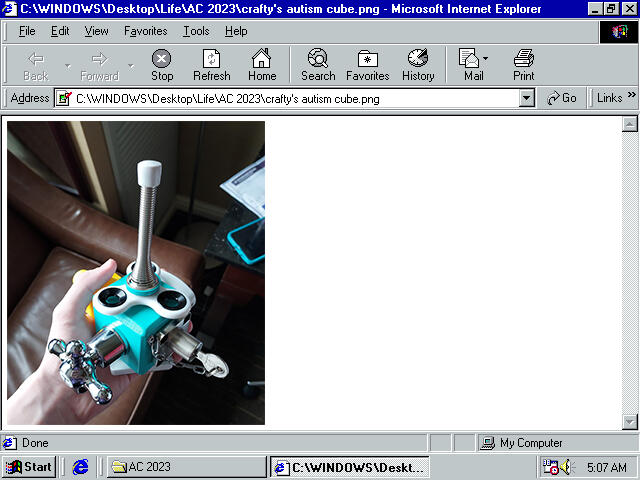Launch Internet Explorer from quick launch

81,467
